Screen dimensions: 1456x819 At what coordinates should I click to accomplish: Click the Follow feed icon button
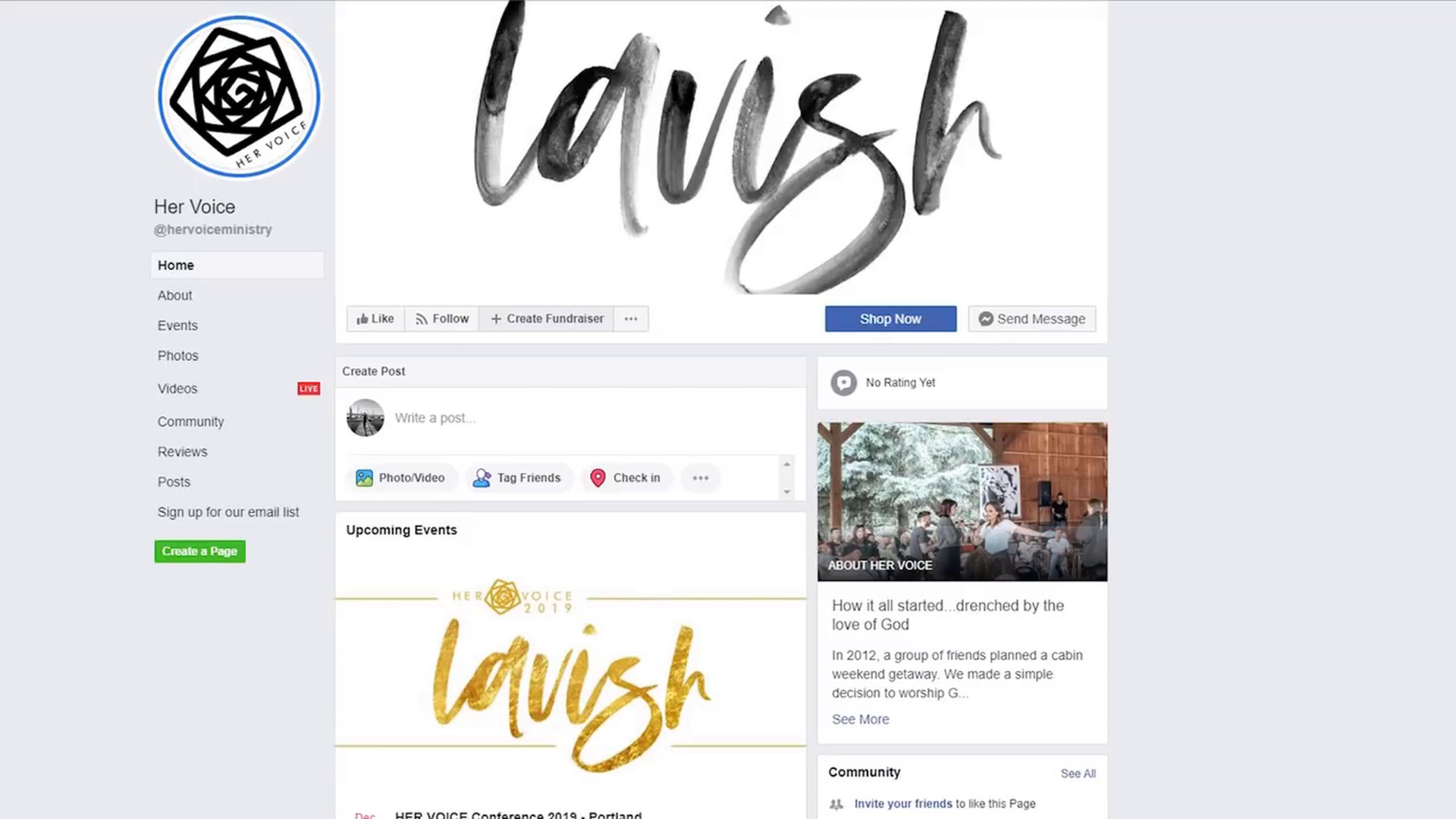pyautogui.click(x=442, y=319)
